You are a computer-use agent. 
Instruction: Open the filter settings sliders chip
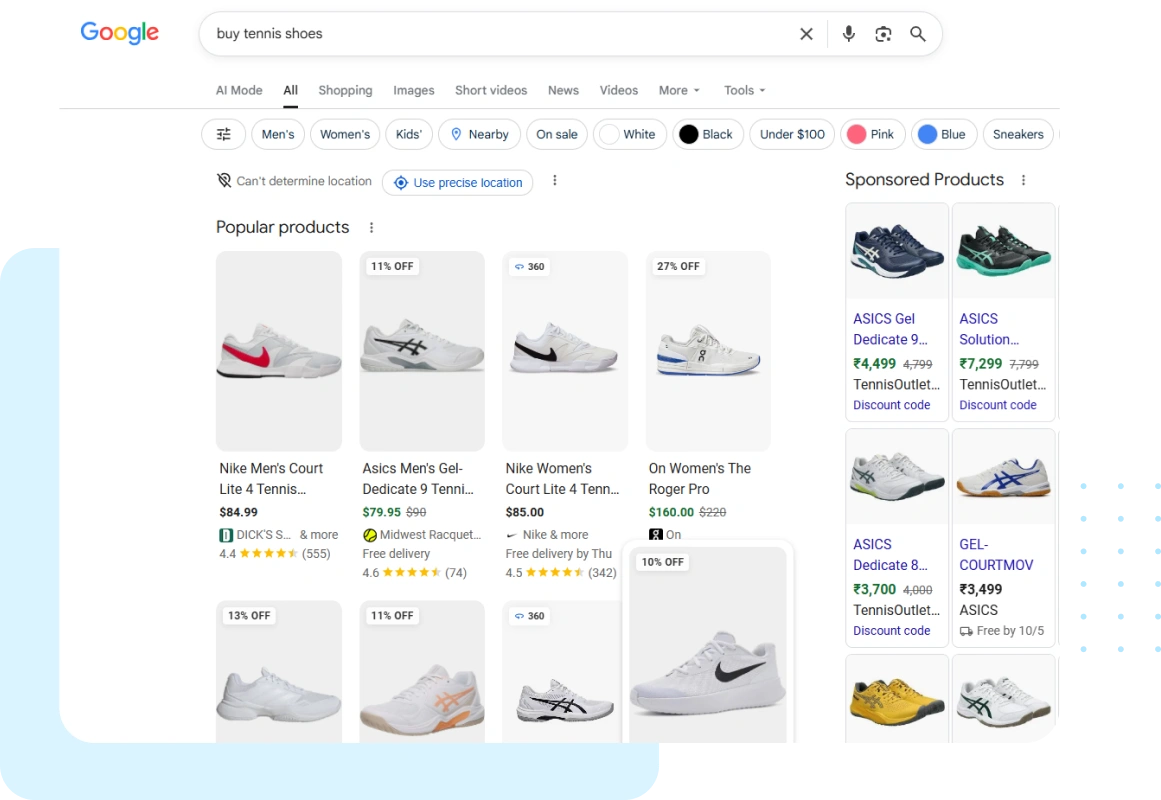tap(224, 134)
